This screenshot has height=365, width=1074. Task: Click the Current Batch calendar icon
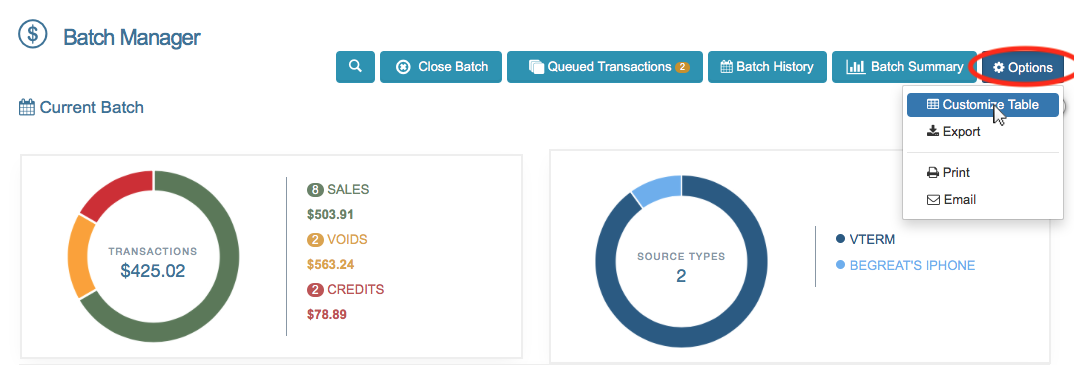click(27, 108)
